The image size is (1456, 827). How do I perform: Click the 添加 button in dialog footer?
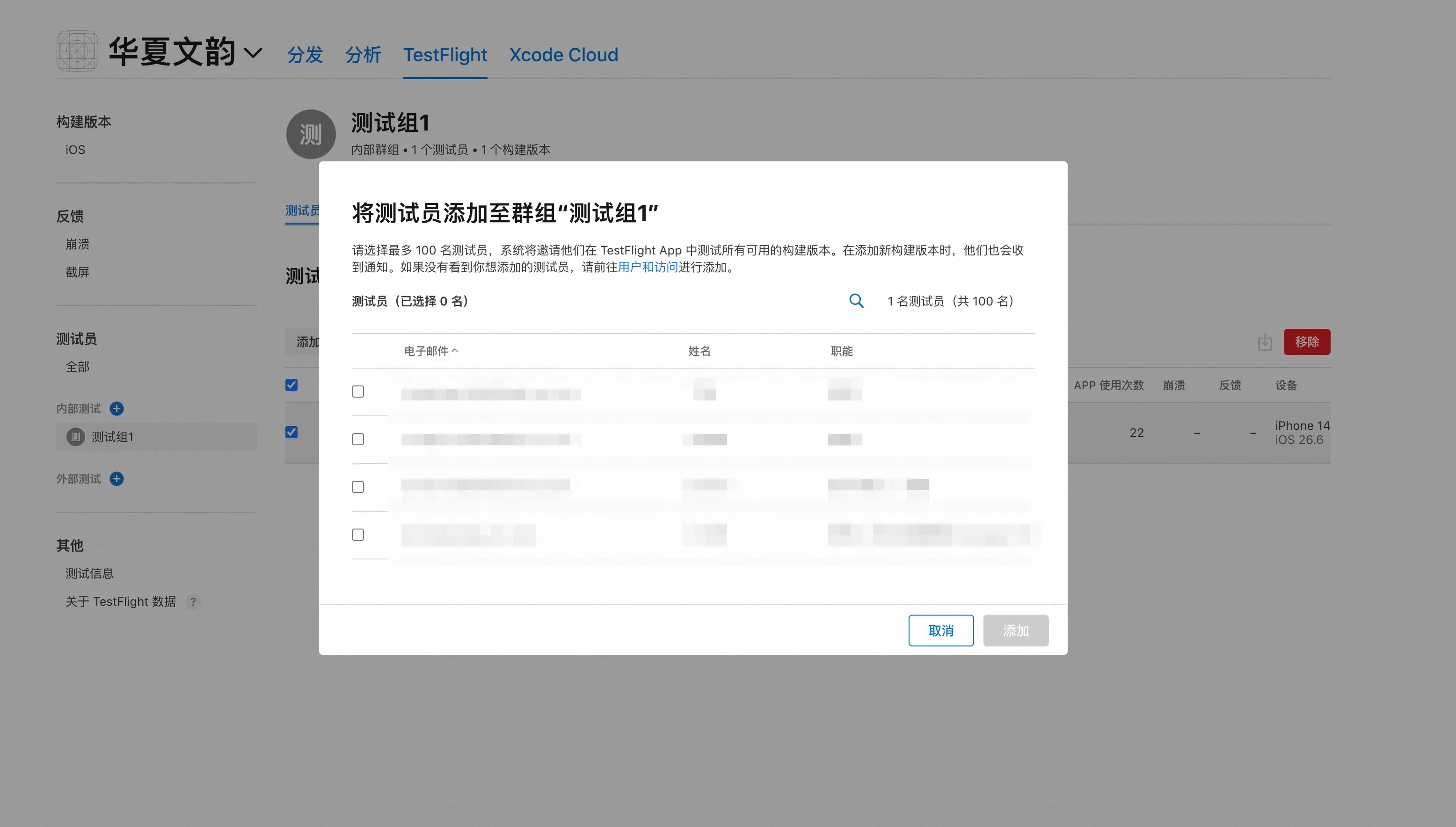pyautogui.click(x=1016, y=631)
